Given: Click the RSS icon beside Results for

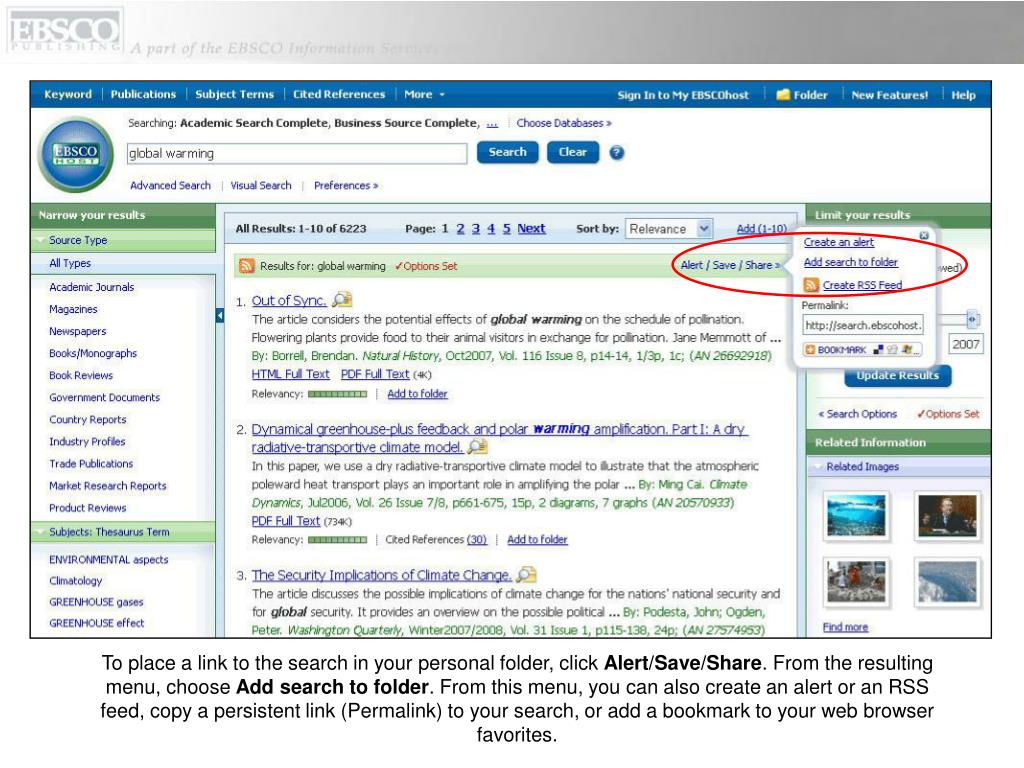Looking at the screenshot, I should (246, 266).
